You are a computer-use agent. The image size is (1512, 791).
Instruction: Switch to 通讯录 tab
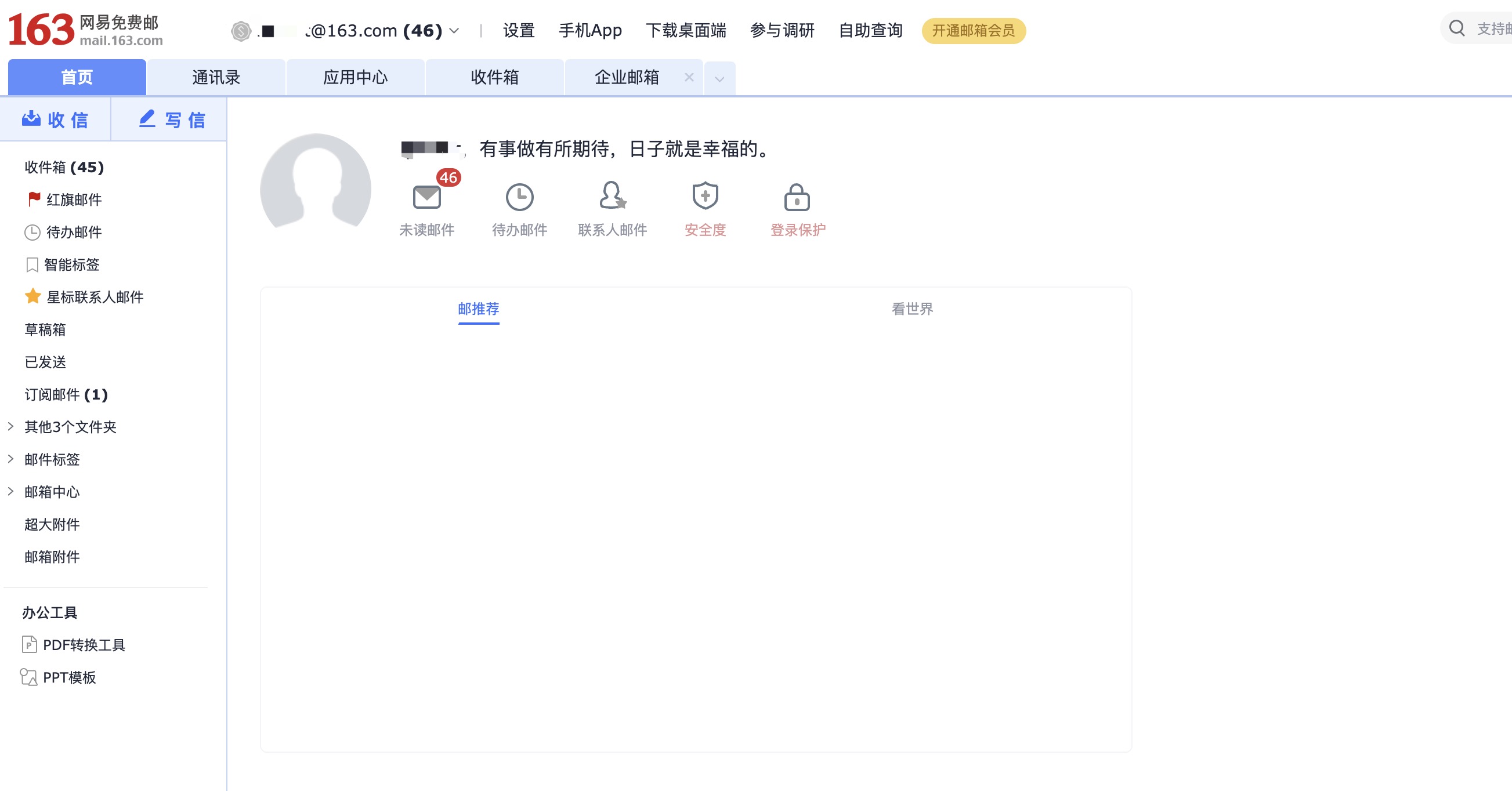(216, 77)
